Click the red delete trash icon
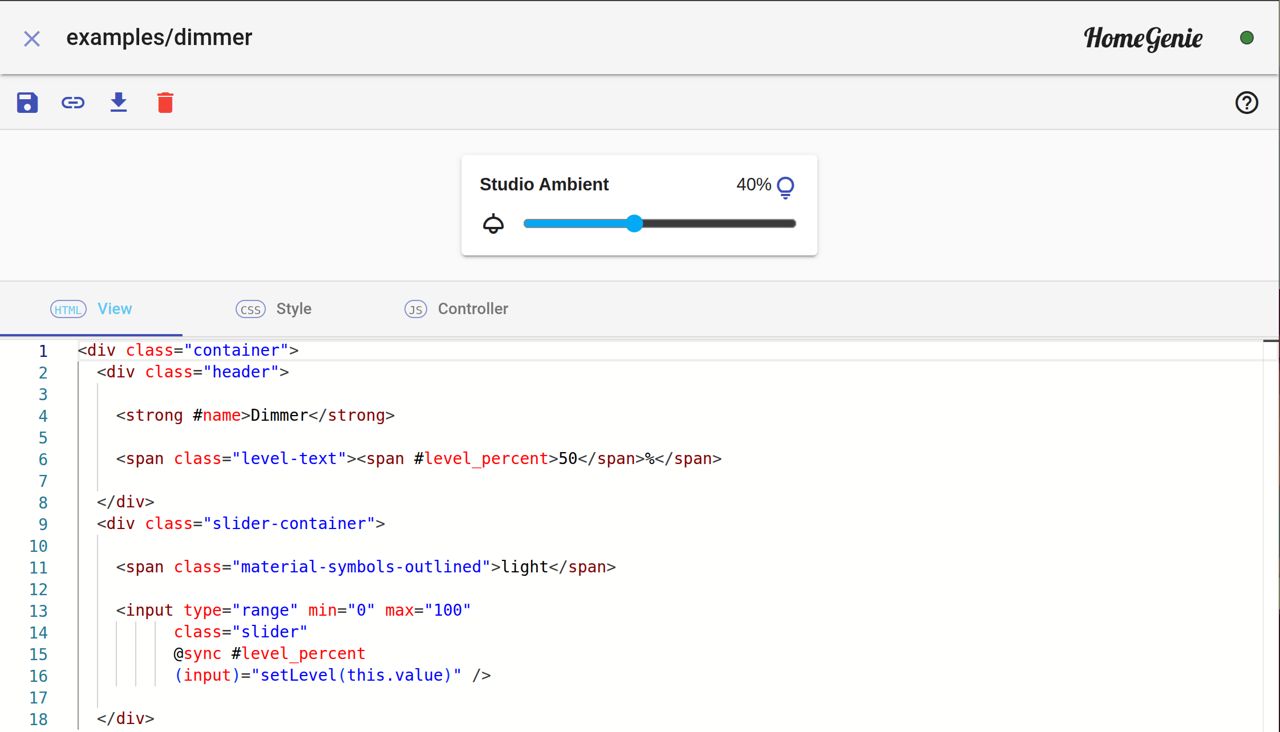1280x732 pixels. (165, 102)
